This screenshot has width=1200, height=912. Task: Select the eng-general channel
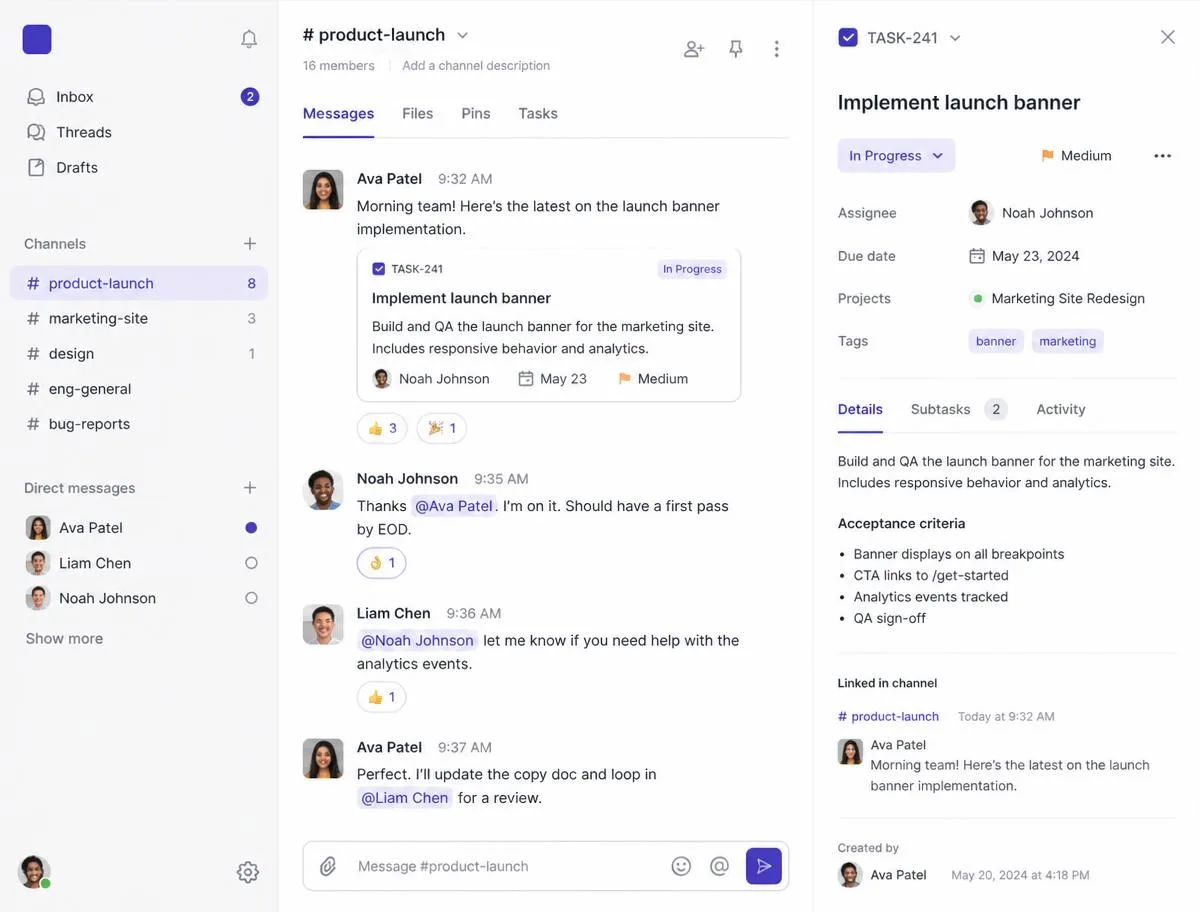139,388
